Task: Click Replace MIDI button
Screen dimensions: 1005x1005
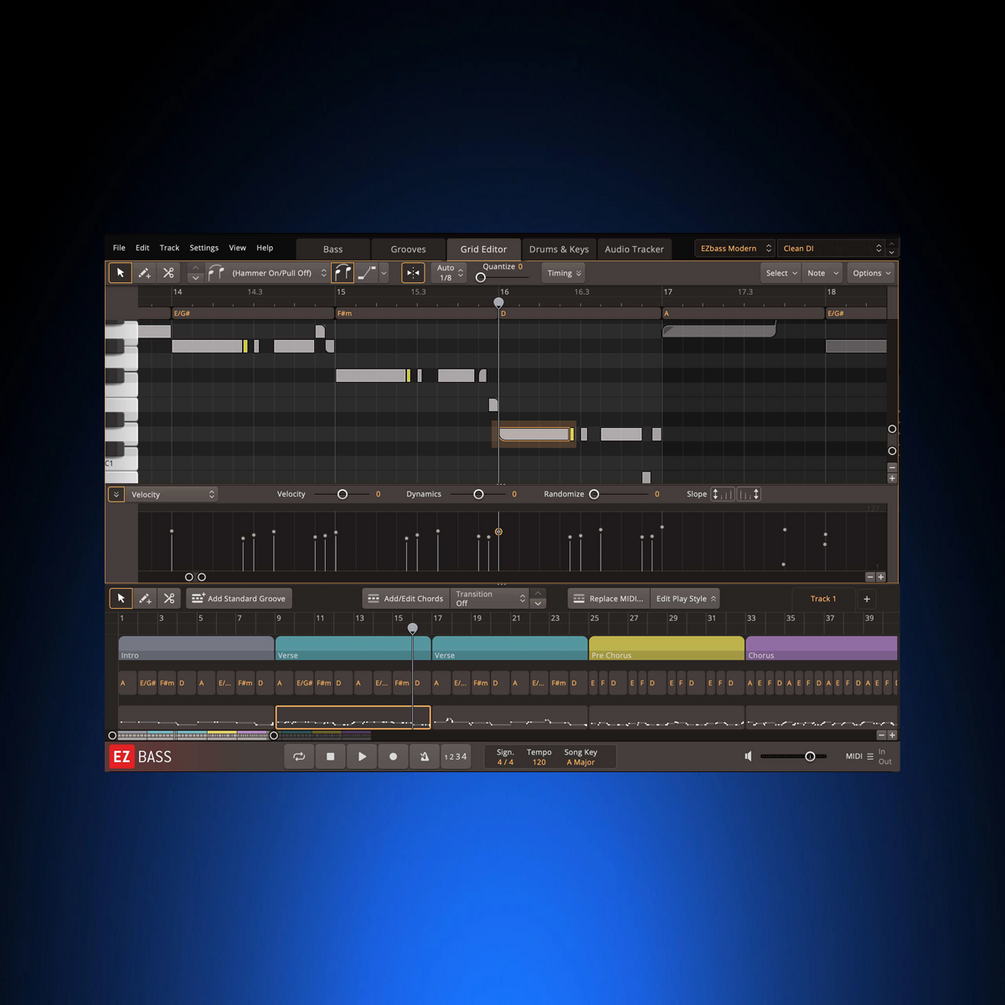Action: point(609,599)
